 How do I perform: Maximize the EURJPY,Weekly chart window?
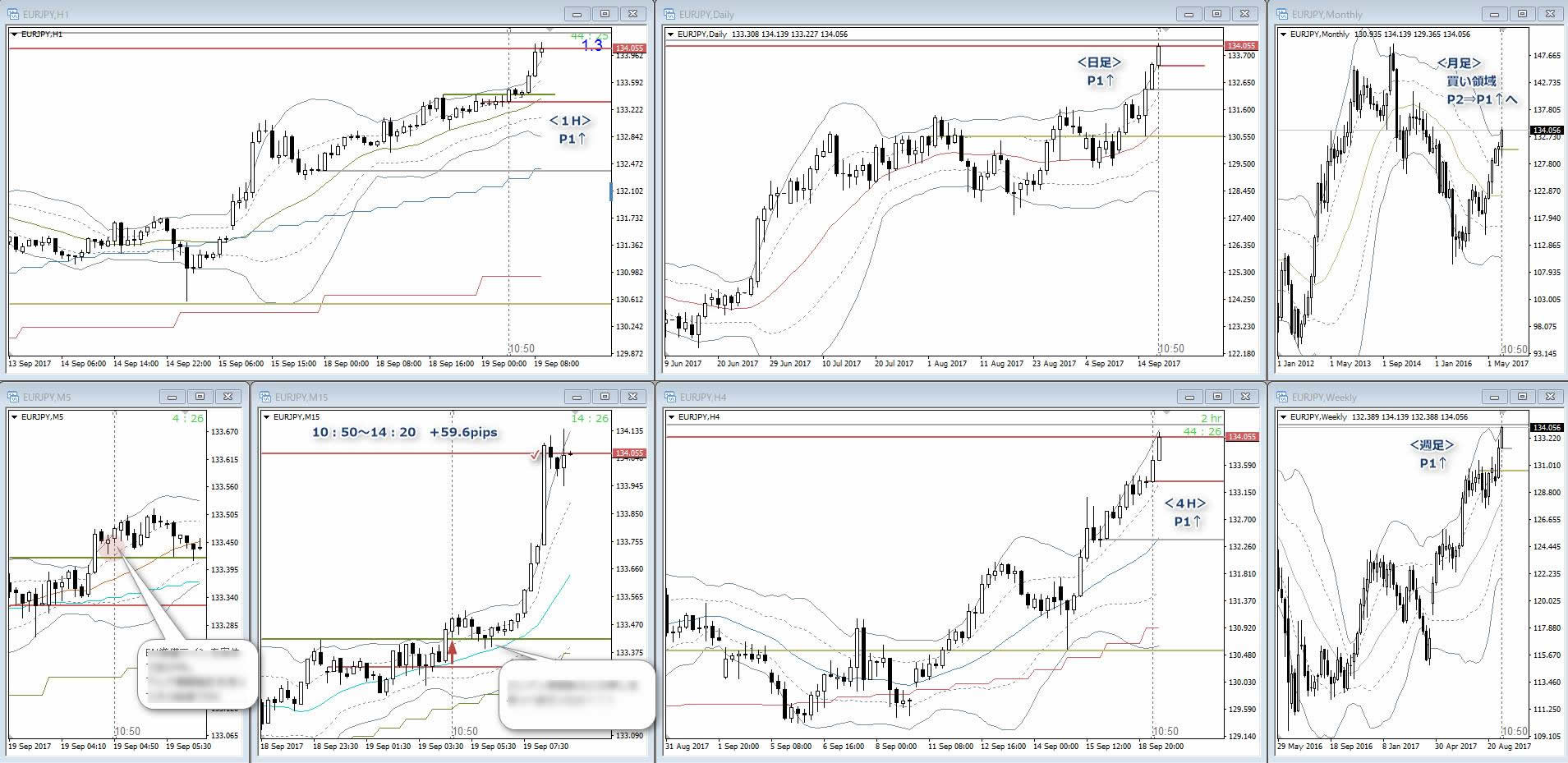1522,396
